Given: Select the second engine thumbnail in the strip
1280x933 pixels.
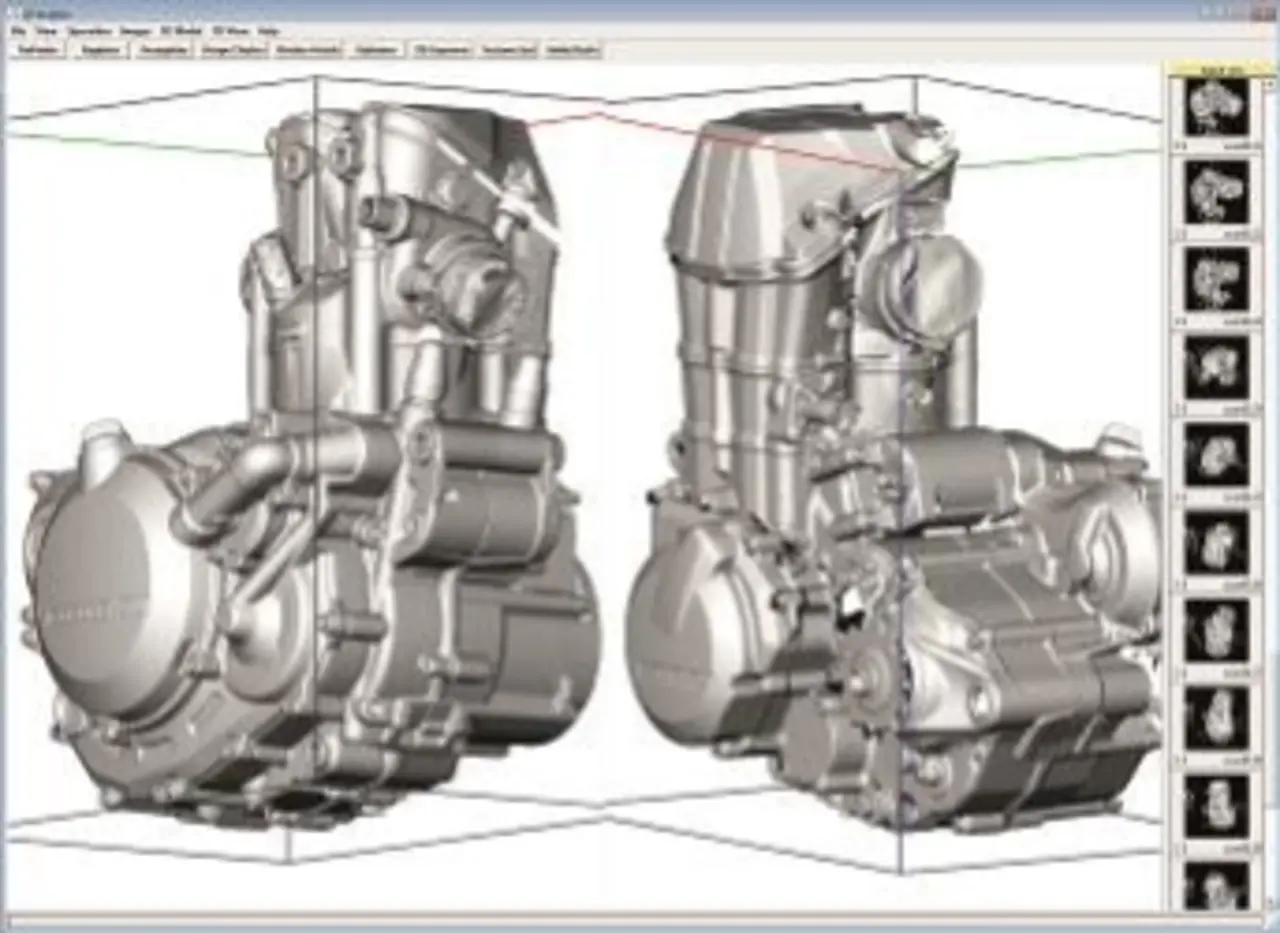Looking at the screenshot, I should pyautogui.click(x=1217, y=191).
